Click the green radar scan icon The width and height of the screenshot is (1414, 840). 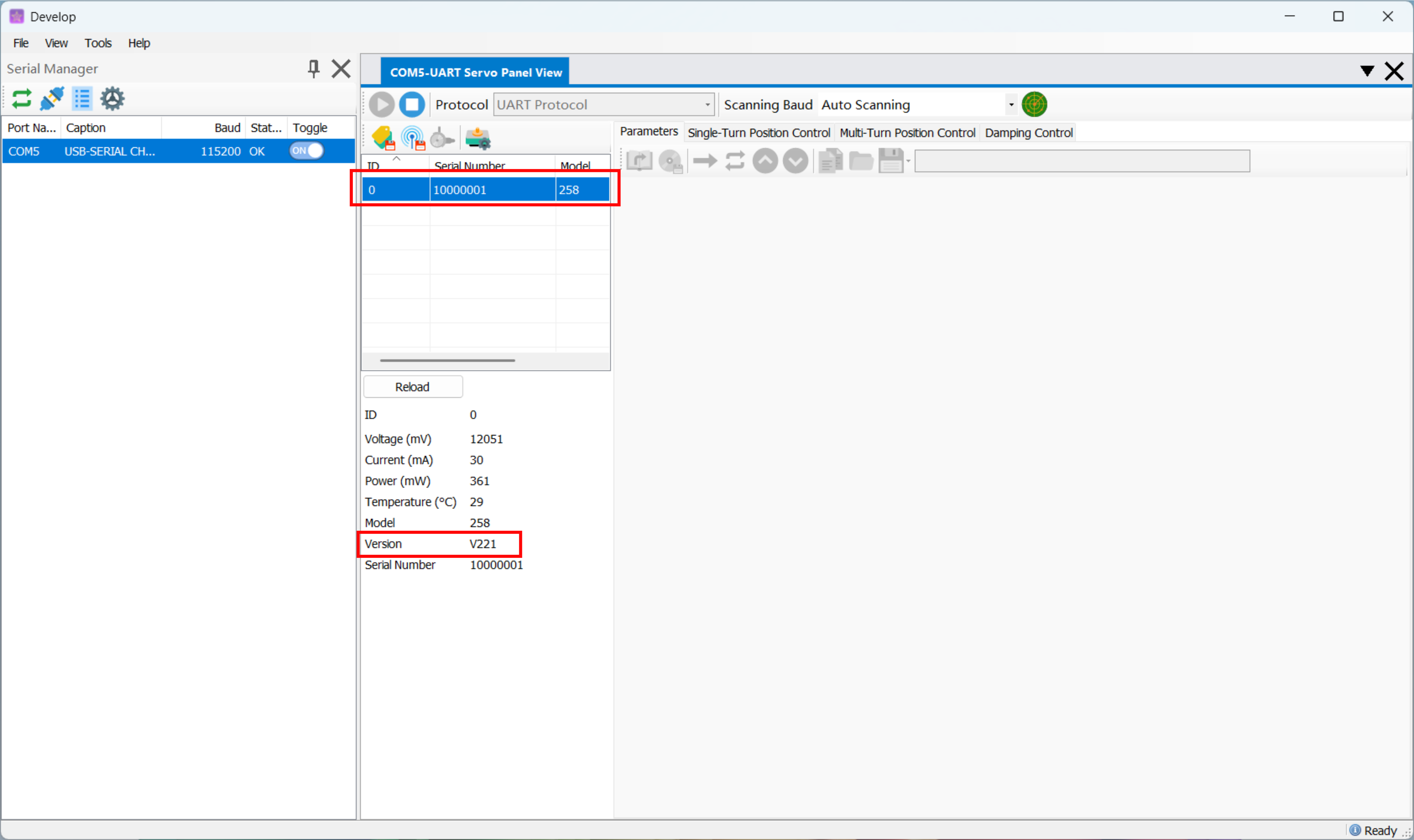[1034, 105]
